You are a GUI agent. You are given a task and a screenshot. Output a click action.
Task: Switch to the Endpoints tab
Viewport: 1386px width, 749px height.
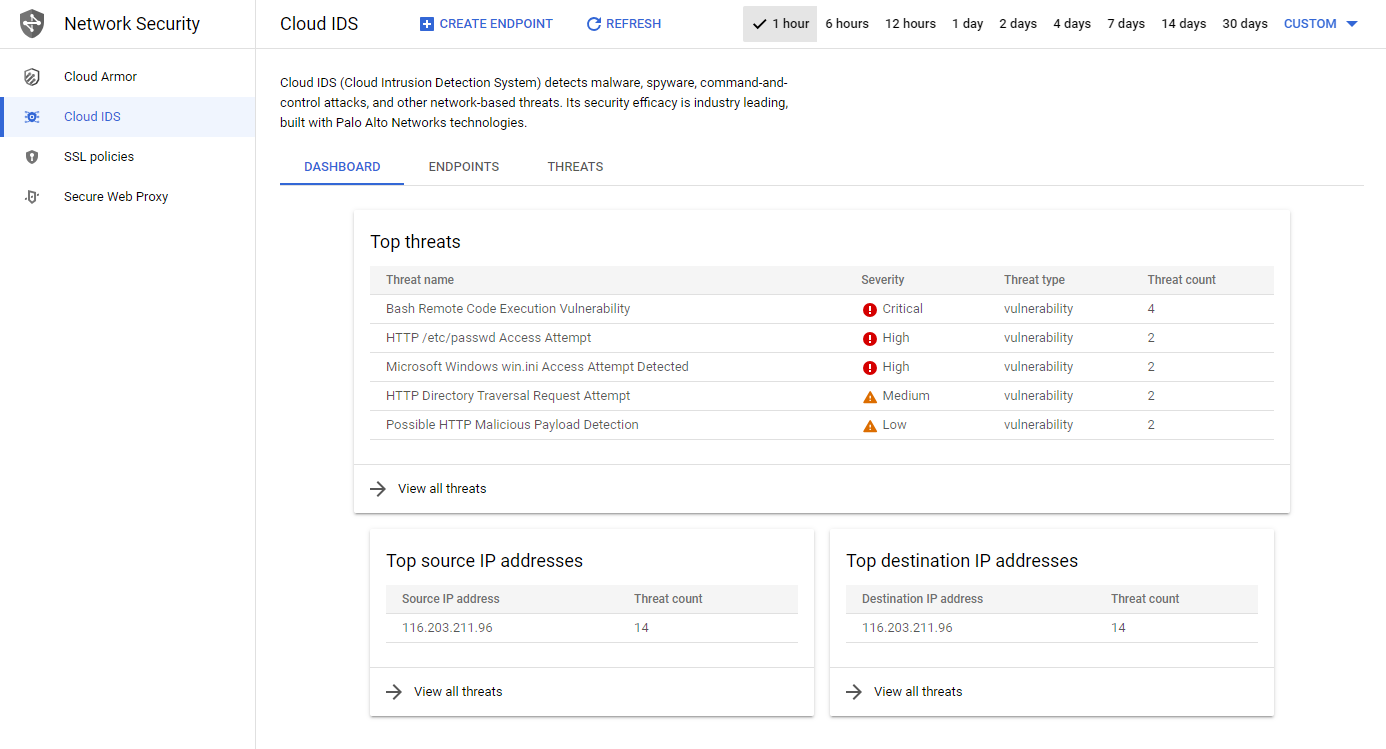point(464,167)
